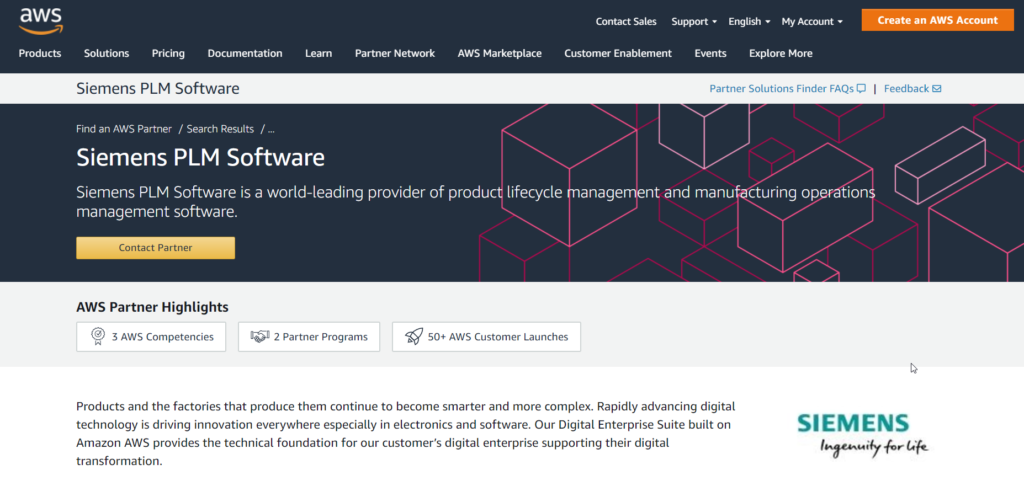Click the FAQs speech bubble icon

tap(861, 89)
